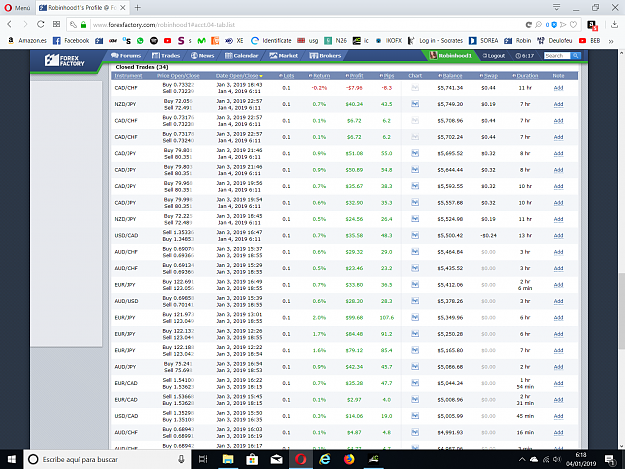Open chart icon for CAD/JPY 55.0 pips trade
The height and width of the screenshot is (469, 625).
[x=415, y=153]
